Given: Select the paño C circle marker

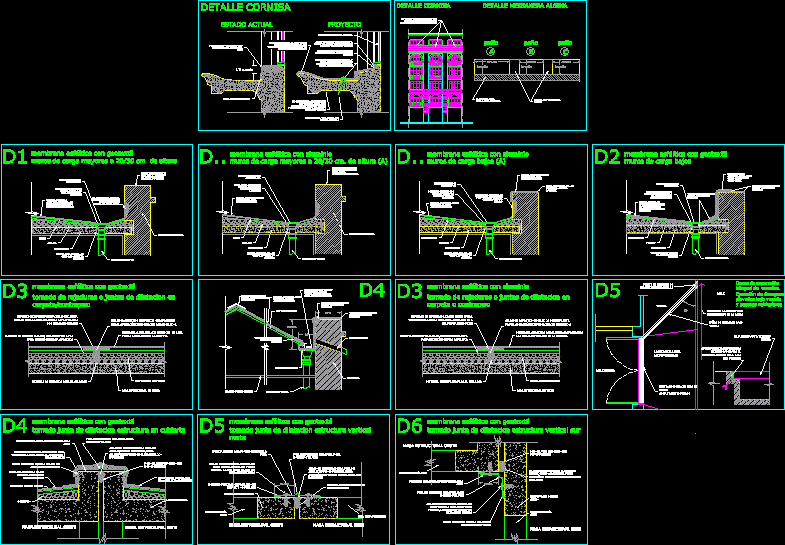Looking at the screenshot, I should (x=565, y=51).
